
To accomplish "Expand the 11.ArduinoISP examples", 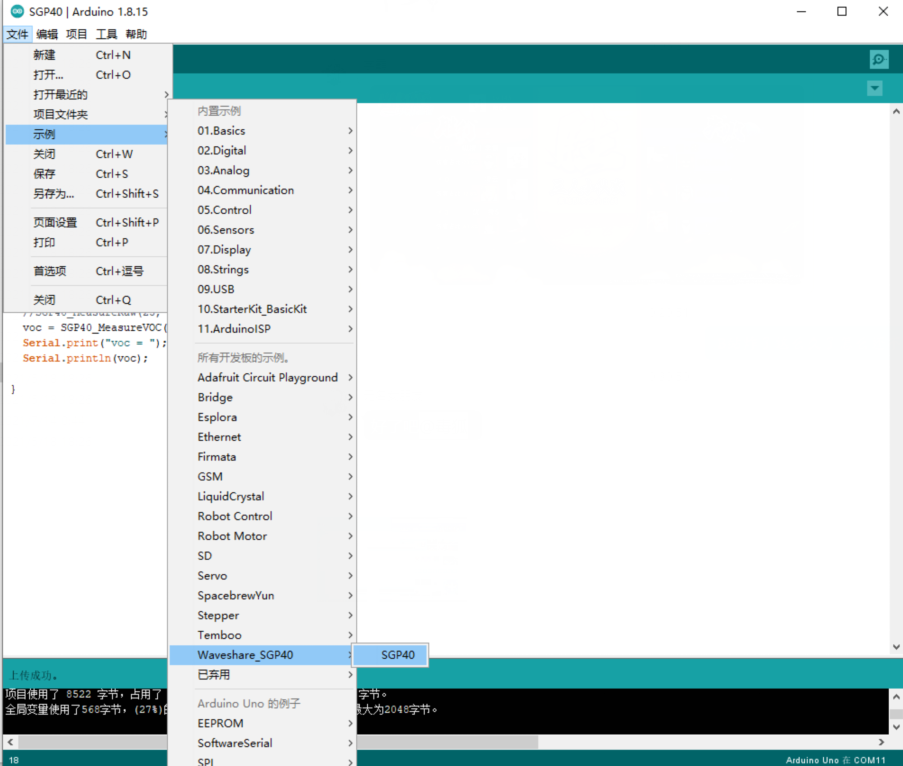I will (263, 329).
